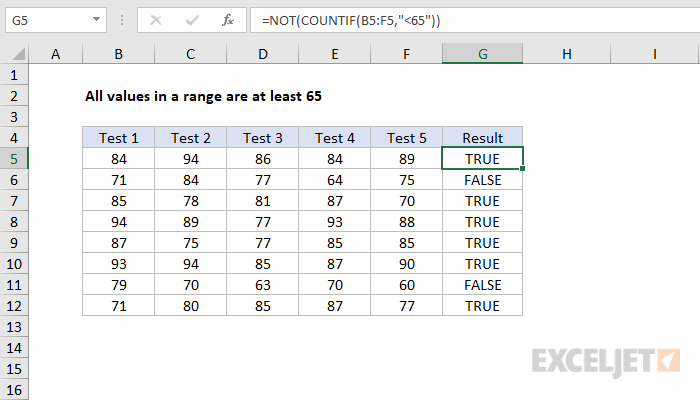This screenshot has width=700, height=400.
Task: Select column E header
Action: (334, 54)
